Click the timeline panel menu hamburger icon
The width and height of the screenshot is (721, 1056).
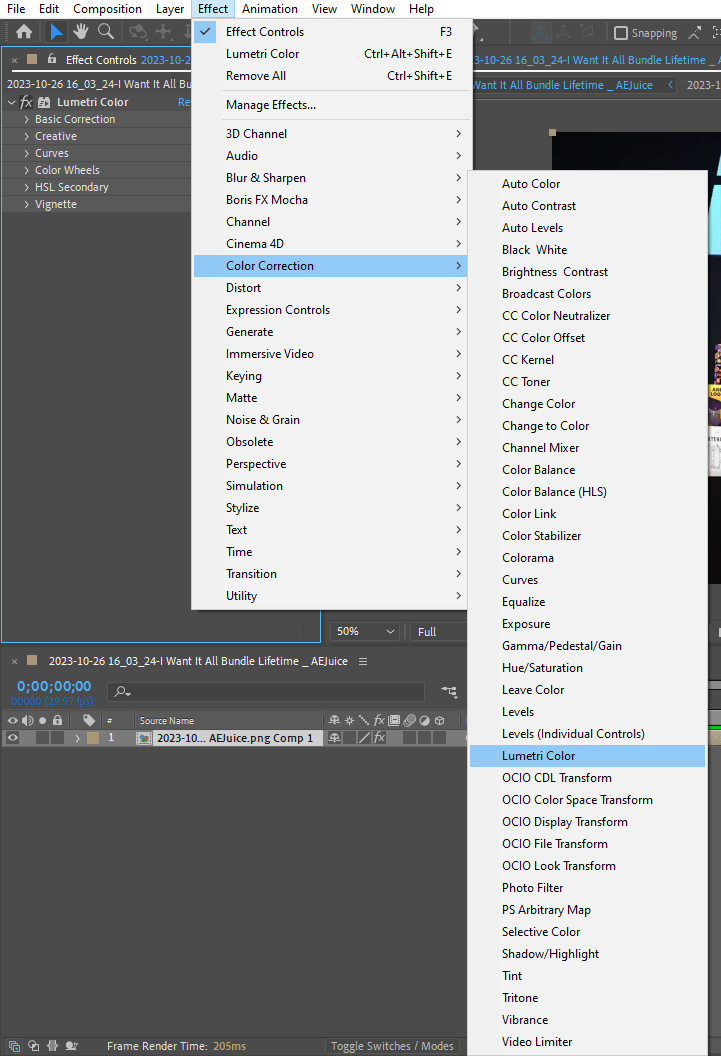pyautogui.click(x=363, y=661)
